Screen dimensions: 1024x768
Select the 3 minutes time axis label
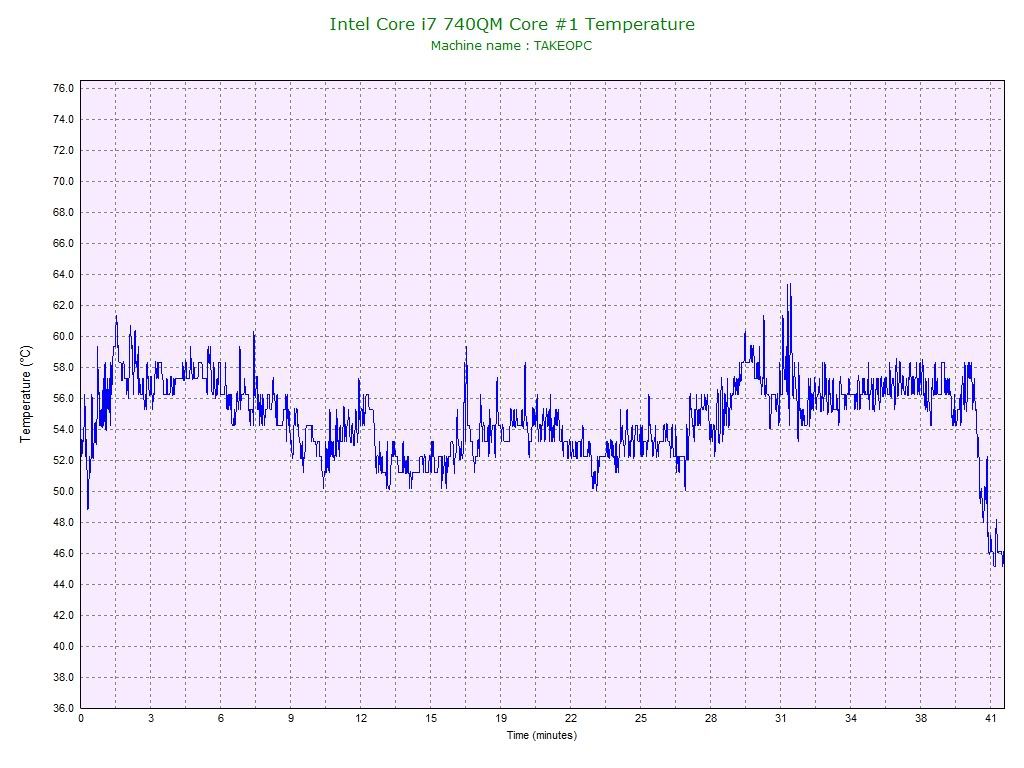pos(151,718)
